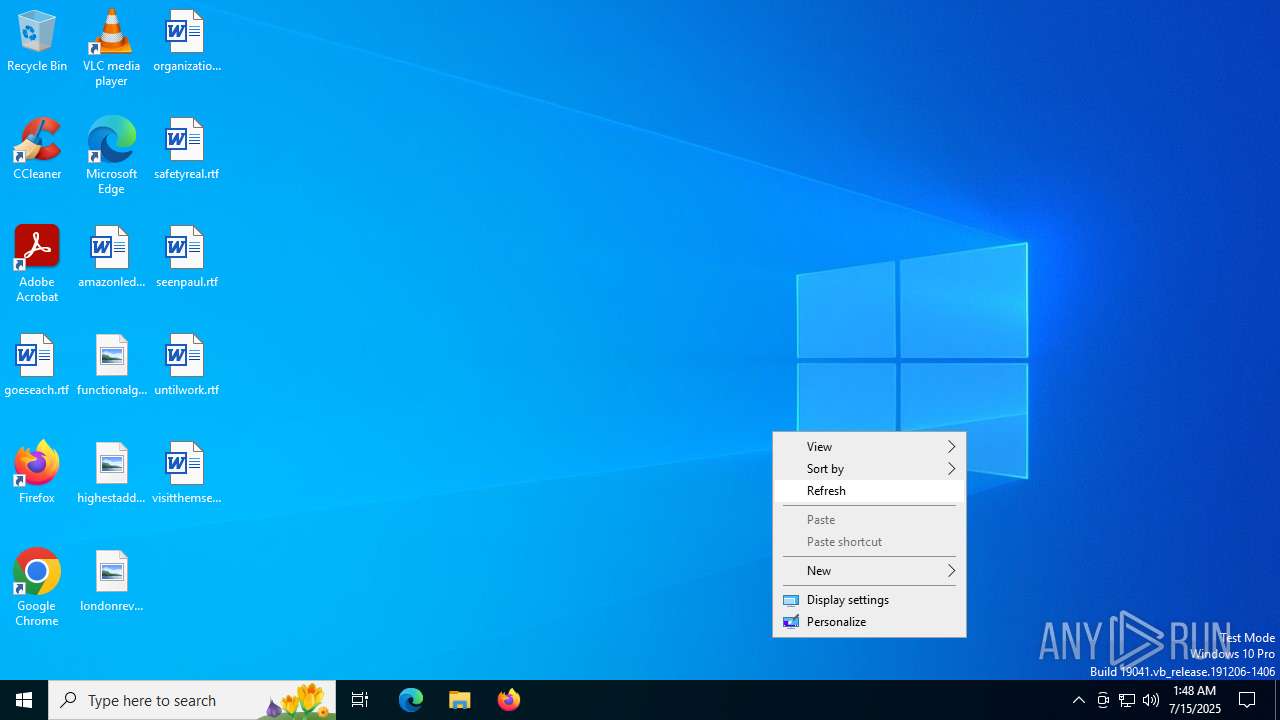
Task: Open the network status tray icon
Action: click(x=1127, y=700)
